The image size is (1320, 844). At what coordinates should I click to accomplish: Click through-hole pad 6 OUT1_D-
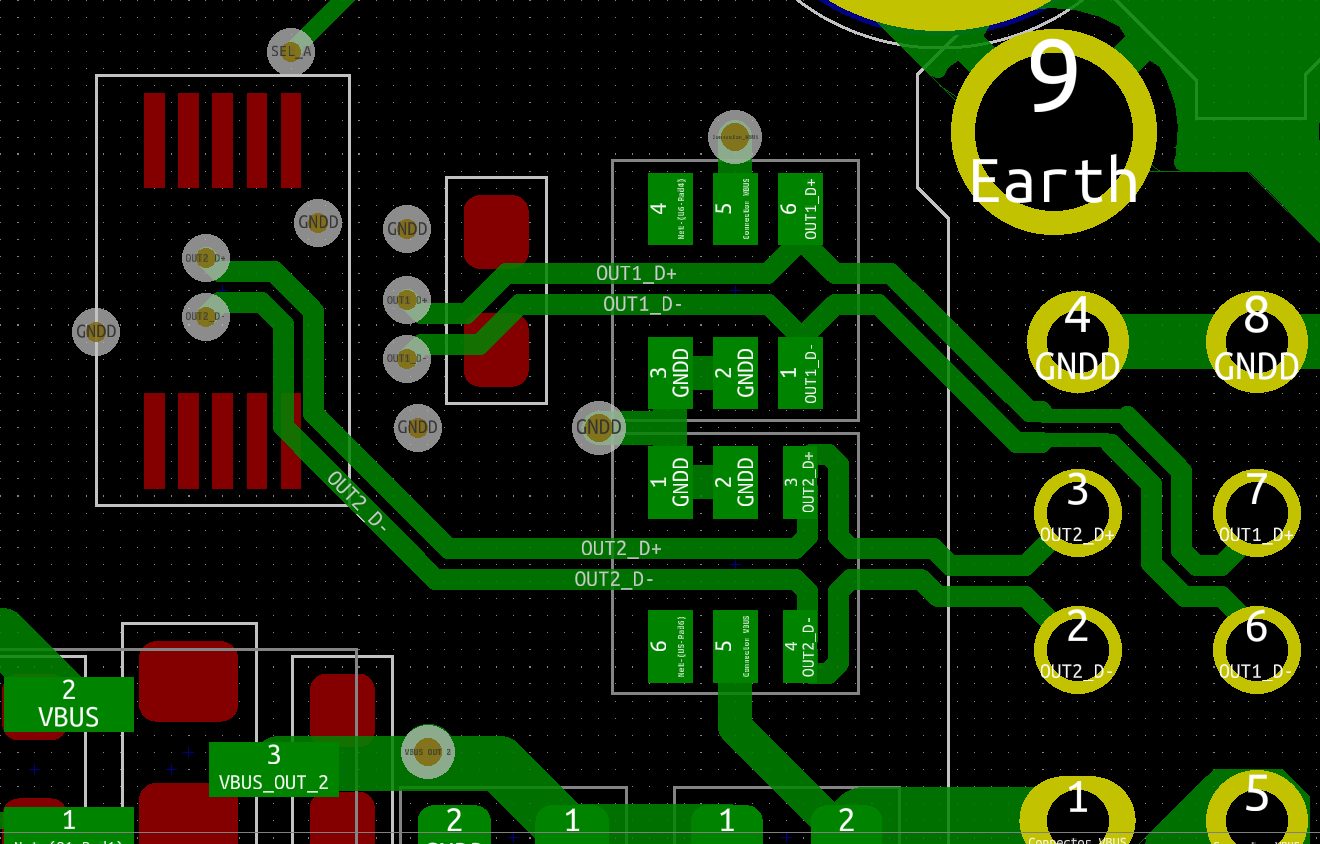(1257, 649)
